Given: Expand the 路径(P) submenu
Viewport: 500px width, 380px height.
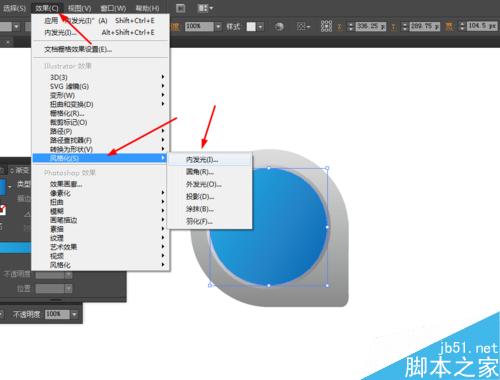Looking at the screenshot, I should tap(100, 131).
